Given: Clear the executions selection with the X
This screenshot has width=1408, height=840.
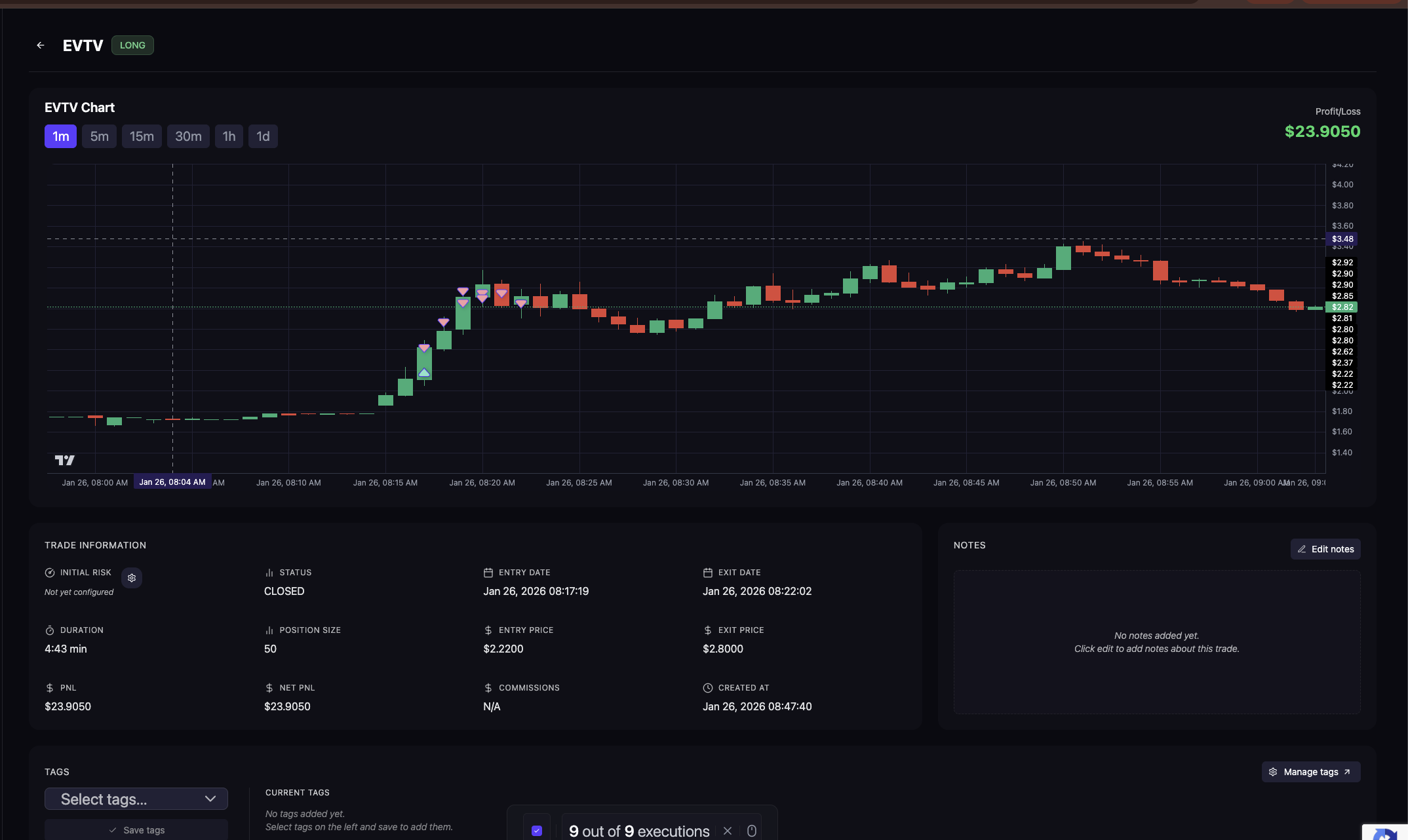Looking at the screenshot, I should (x=728, y=831).
